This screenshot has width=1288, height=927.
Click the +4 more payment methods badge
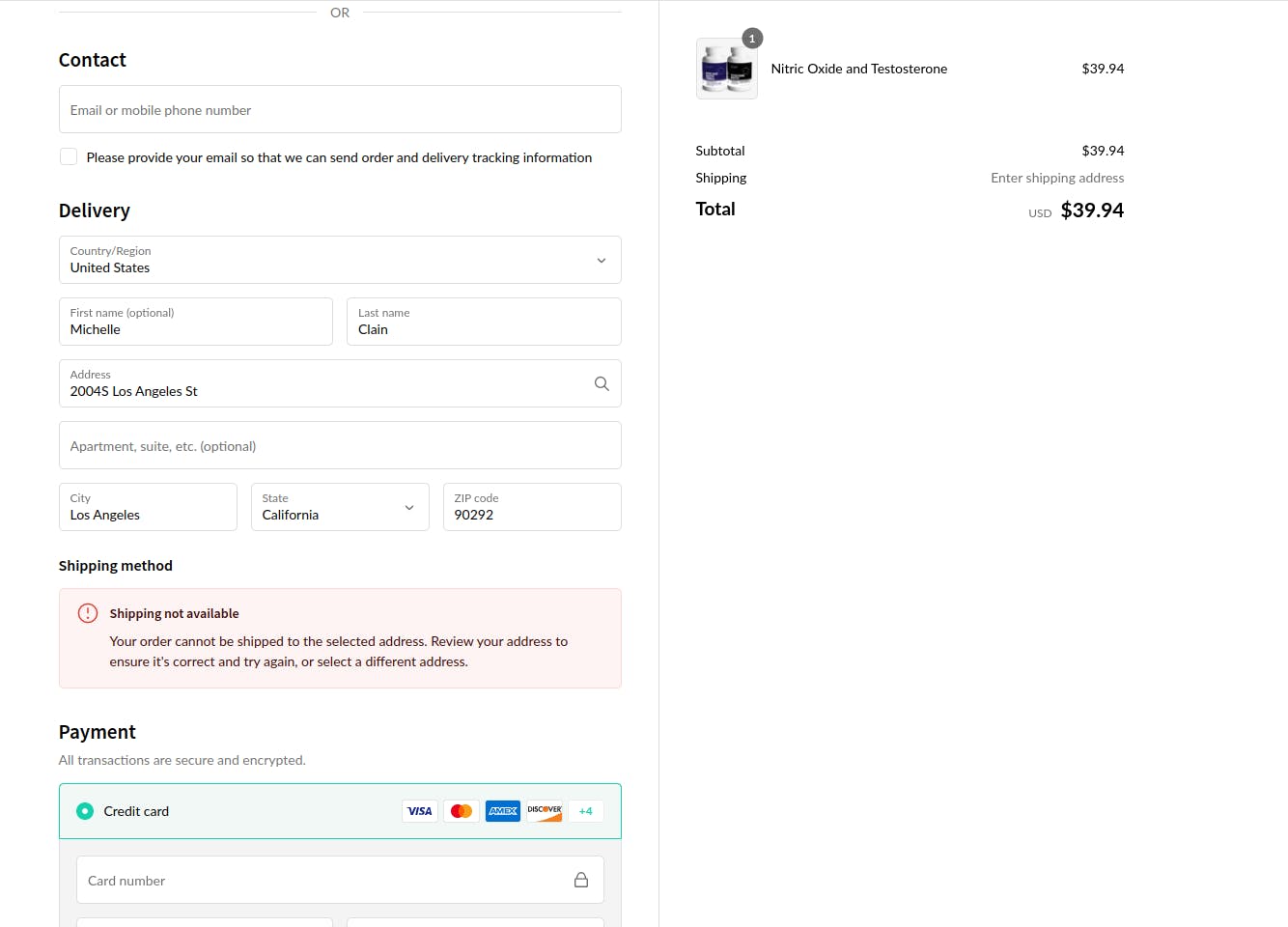point(585,811)
